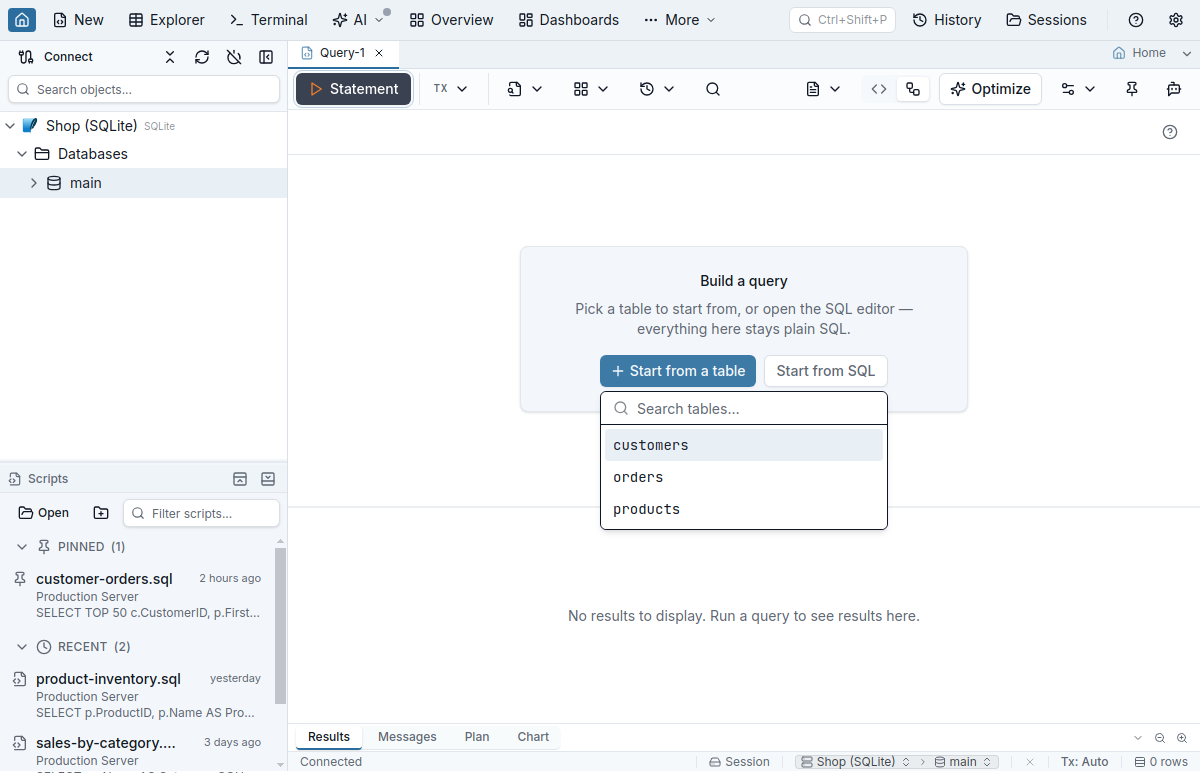The image size is (1200, 773).
Task: Click the status bar cancel X icon
Action: (x=1030, y=762)
